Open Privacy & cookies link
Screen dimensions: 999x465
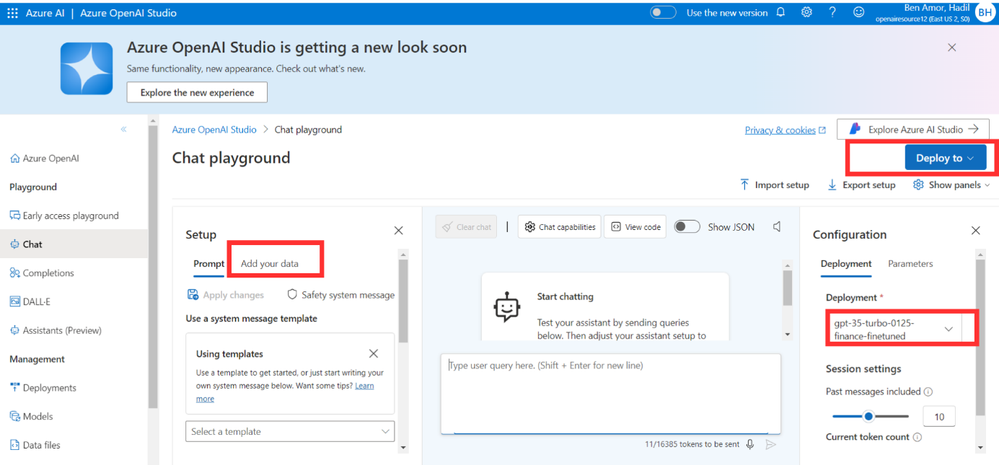coord(785,130)
